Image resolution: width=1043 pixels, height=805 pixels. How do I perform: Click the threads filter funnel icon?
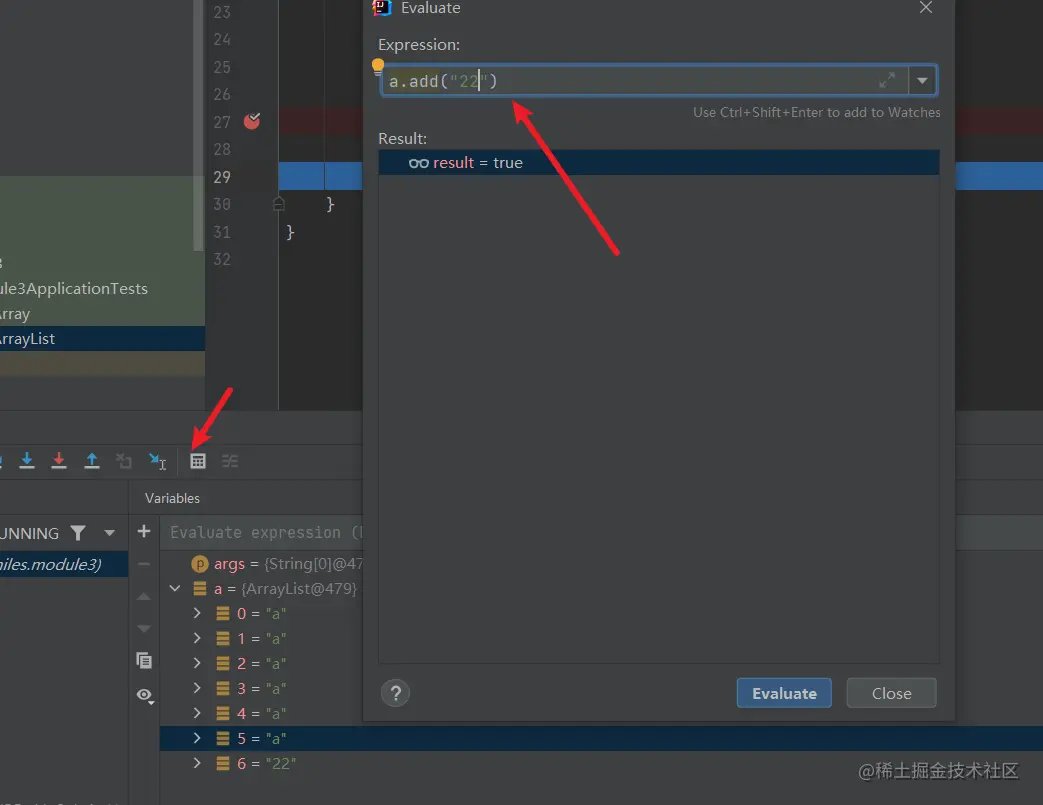[x=78, y=533]
